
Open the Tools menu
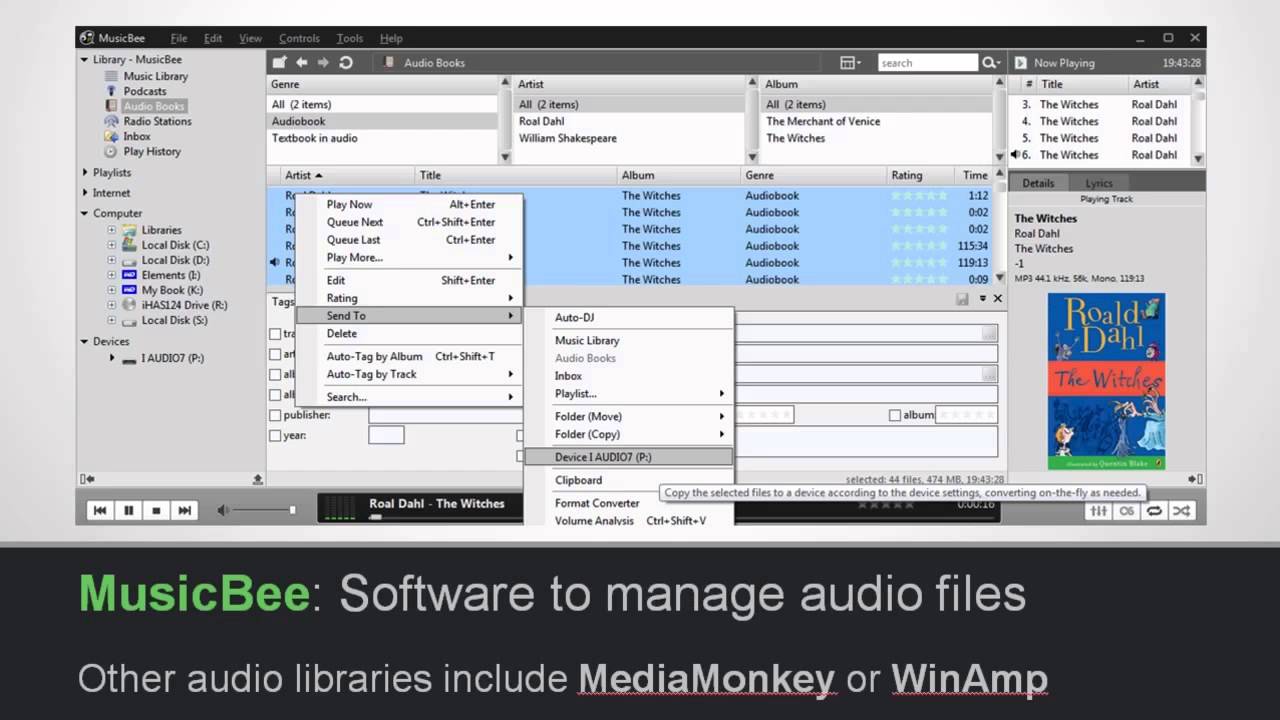click(x=350, y=38)
